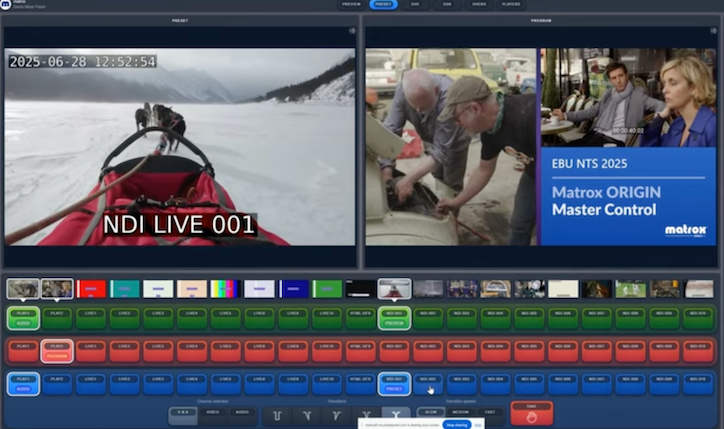Select the middle transition type icon
This screenshot has height=429, width=724.
click(336, 415)
